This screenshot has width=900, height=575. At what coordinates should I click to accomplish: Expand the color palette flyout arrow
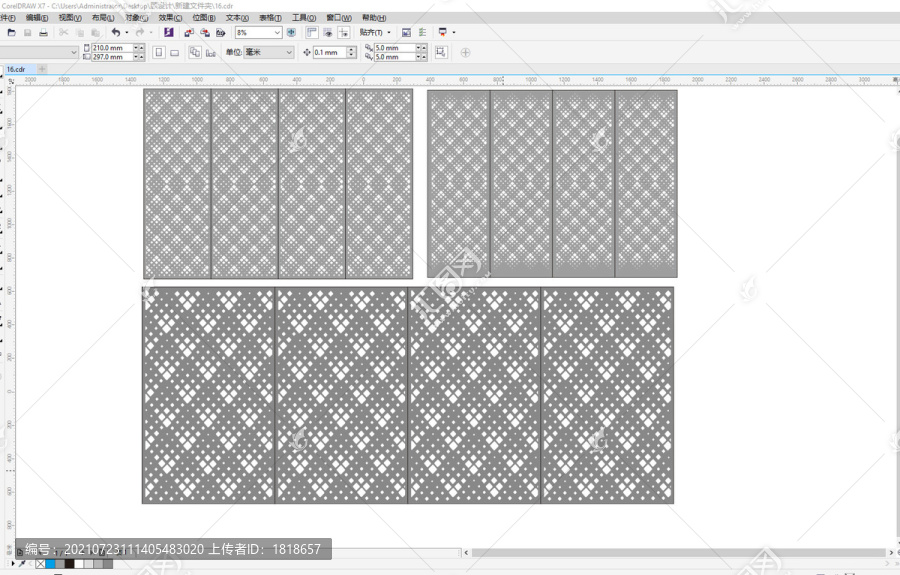coord(13,564)
